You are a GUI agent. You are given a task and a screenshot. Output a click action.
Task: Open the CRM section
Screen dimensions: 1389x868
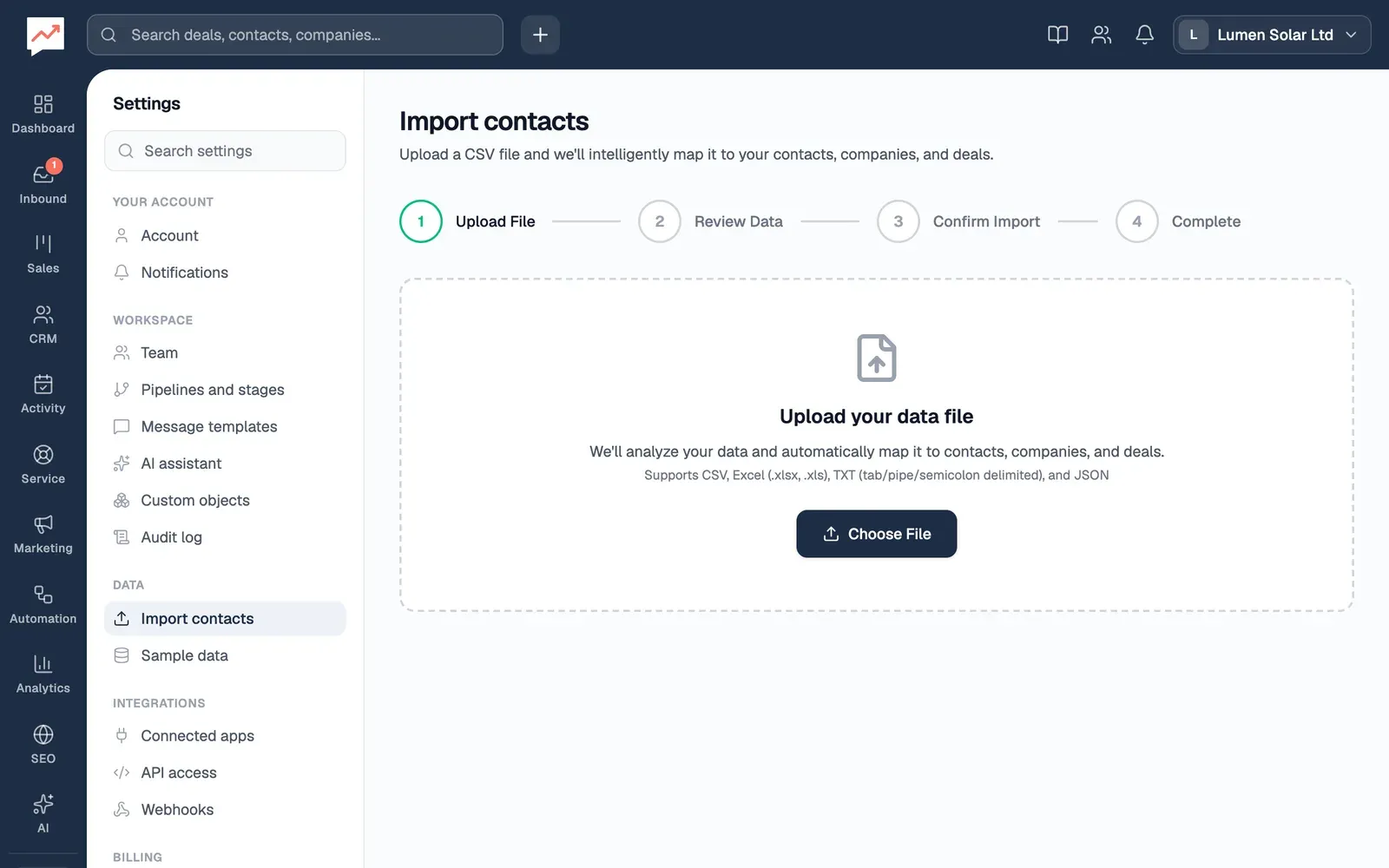pyautogui.click(x=43, y=324)
